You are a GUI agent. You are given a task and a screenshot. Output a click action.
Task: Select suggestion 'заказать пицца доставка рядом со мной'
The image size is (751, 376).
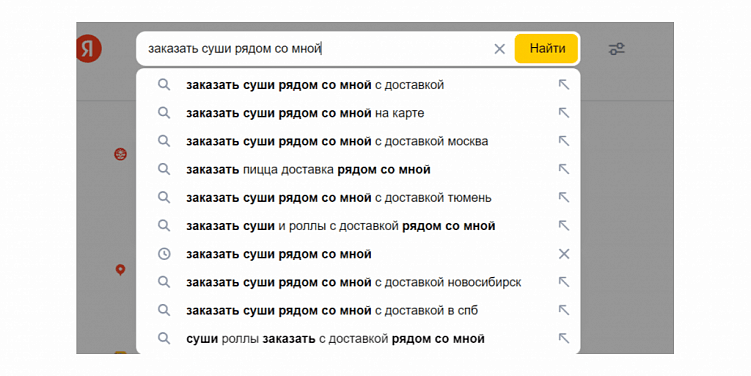point(358,170)
